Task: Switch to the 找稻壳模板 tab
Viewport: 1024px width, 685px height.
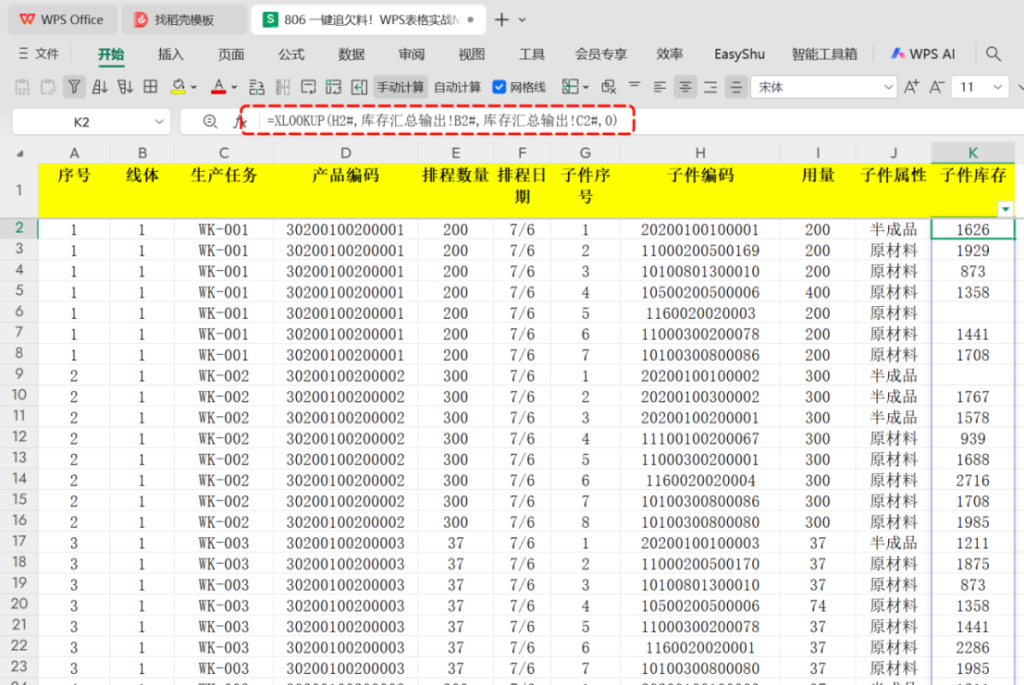Action: tap(184, 20)
